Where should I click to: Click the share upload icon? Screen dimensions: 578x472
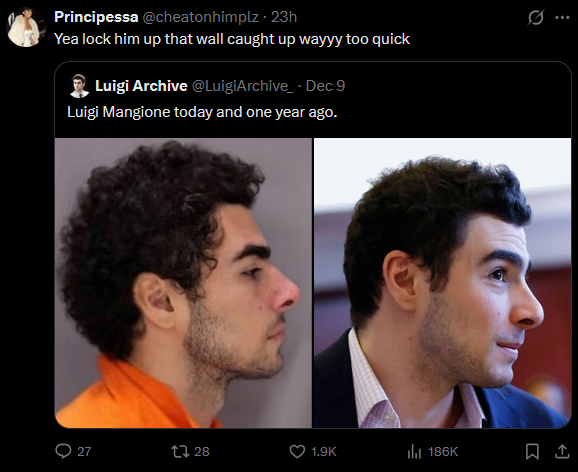(562, 451)
